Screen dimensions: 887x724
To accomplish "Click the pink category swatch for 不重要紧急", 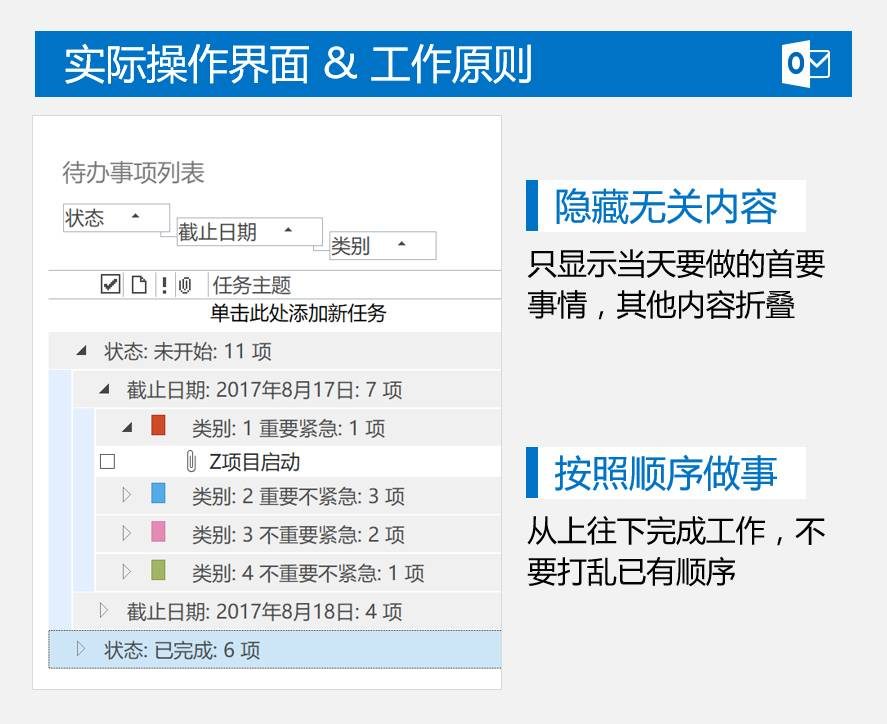I will [x=158, y=531].
